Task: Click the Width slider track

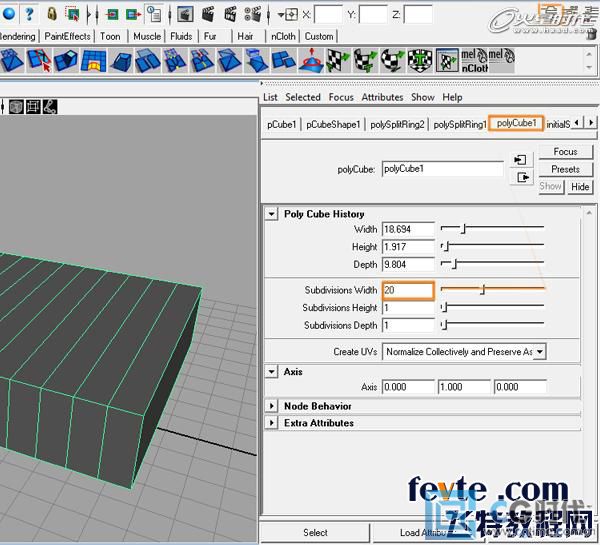Action: coord(492,228)
